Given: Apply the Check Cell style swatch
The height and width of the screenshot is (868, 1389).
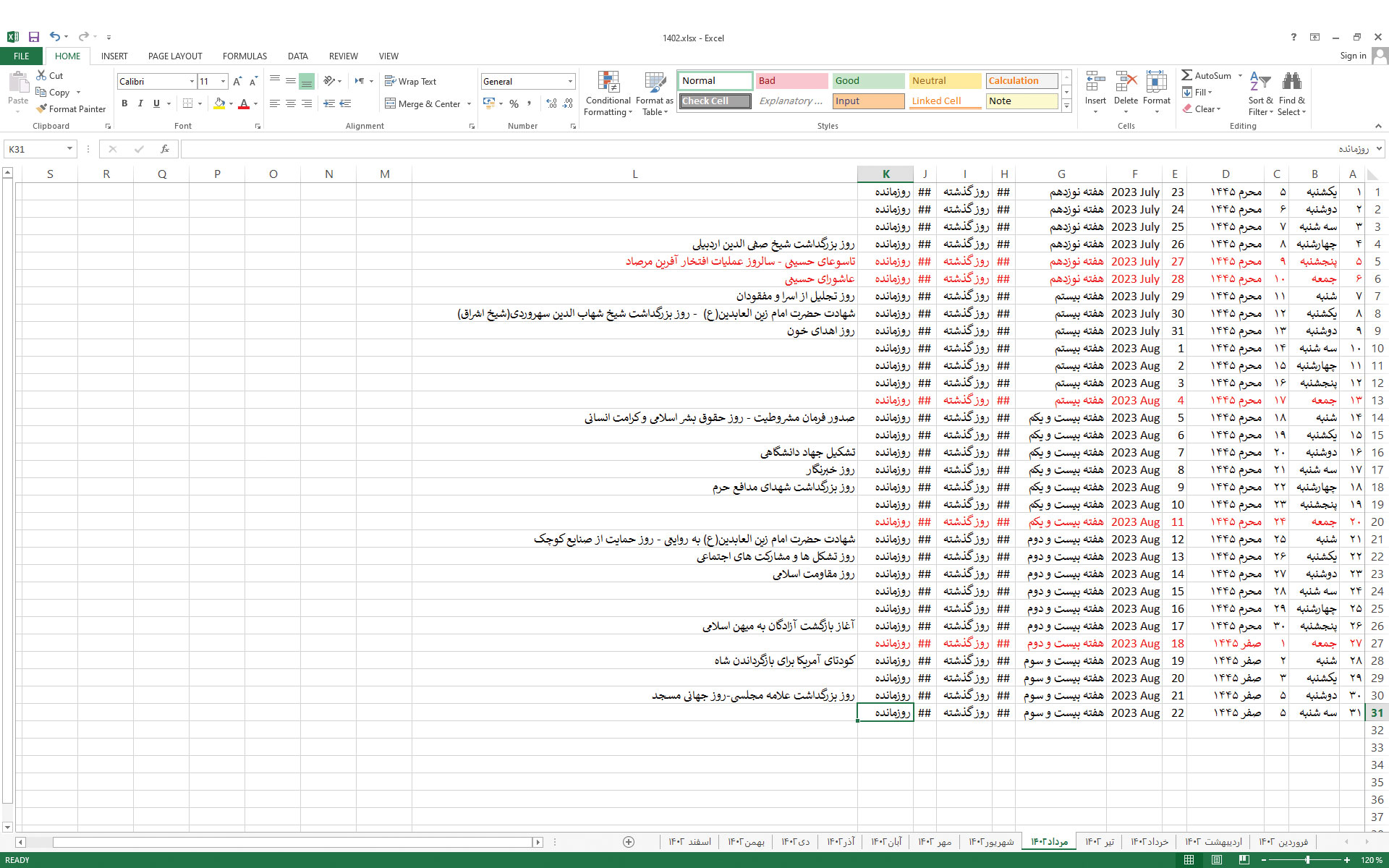Looking at the screenshot, I should (x=715, y=101).
